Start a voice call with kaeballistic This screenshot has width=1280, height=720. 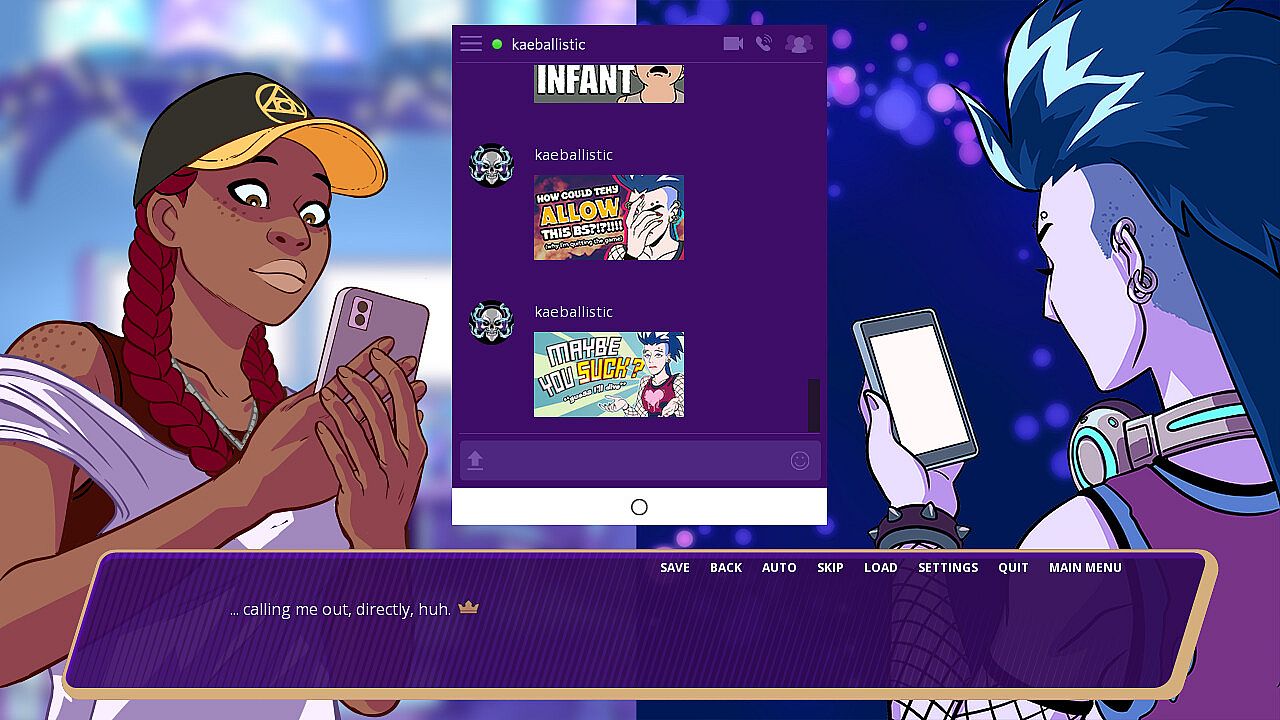click(764, 44)
